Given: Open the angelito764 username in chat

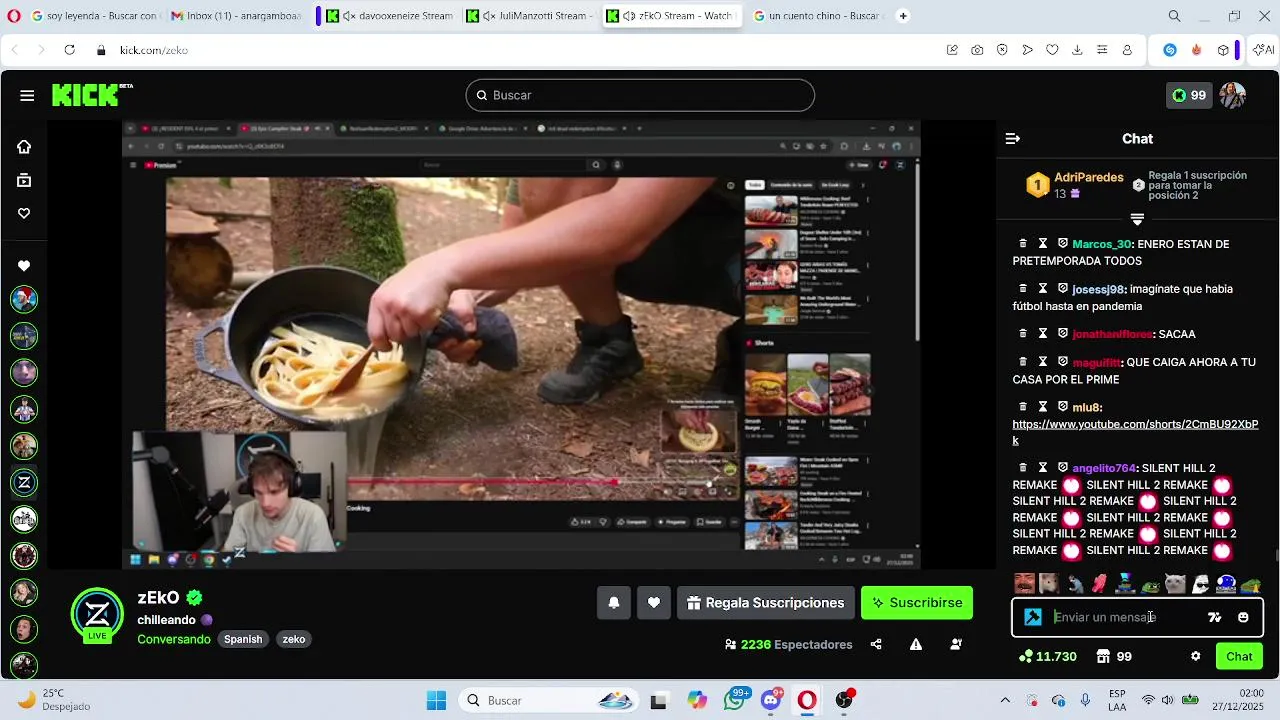Looking at the screenshot, I should [x=1104, y=468].
